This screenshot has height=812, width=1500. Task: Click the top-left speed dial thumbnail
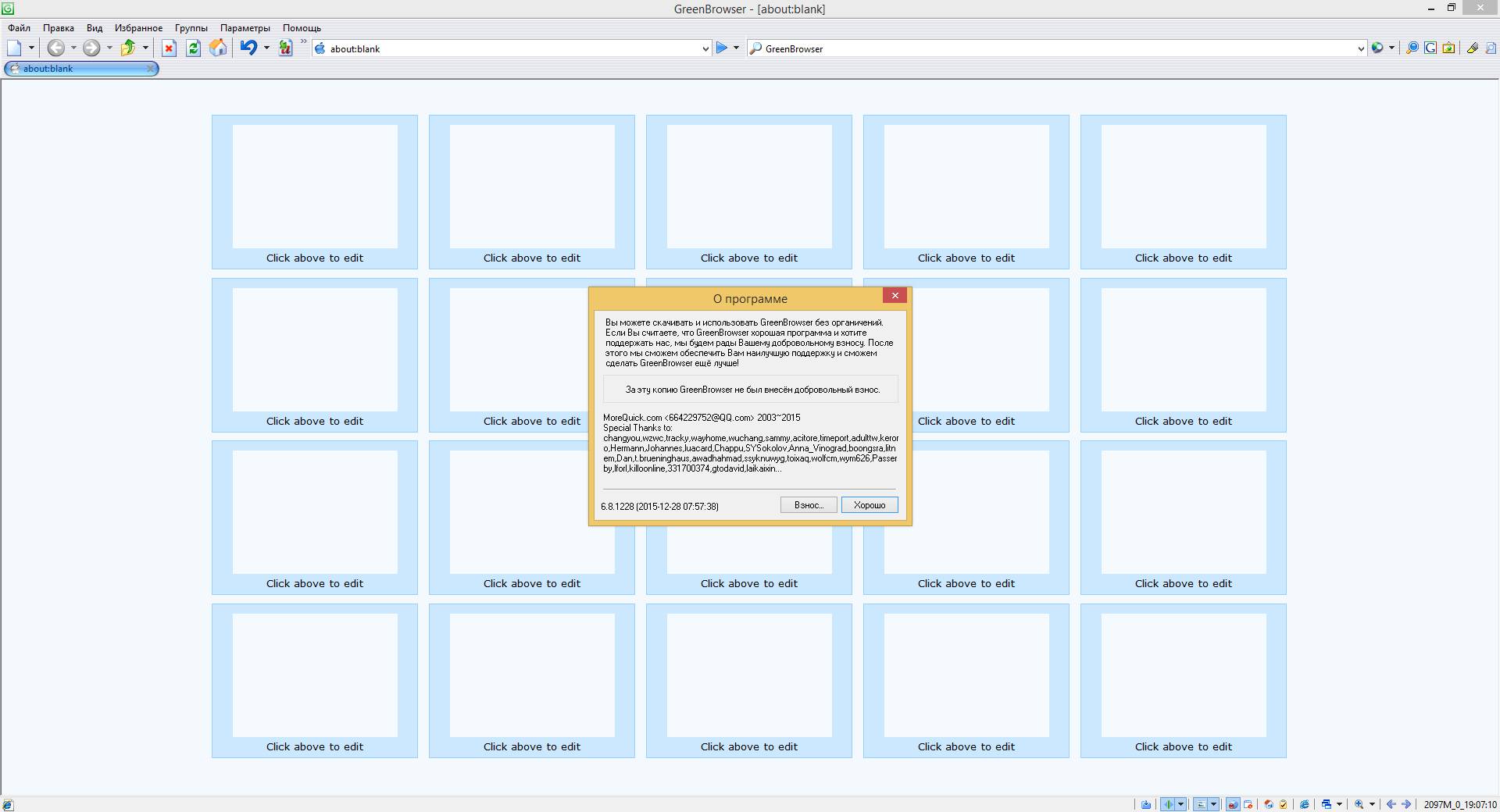[315, 187]
